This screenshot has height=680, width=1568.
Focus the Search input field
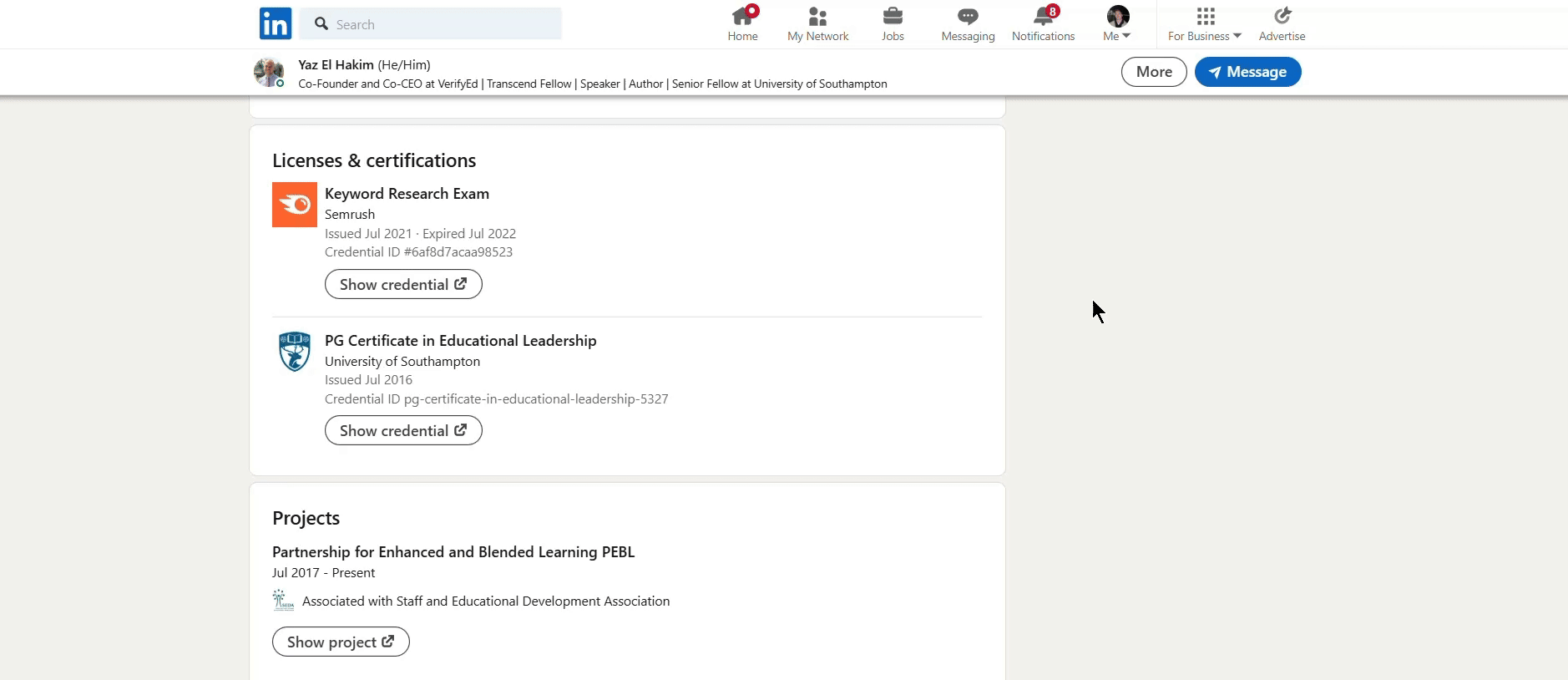point(431,24)
